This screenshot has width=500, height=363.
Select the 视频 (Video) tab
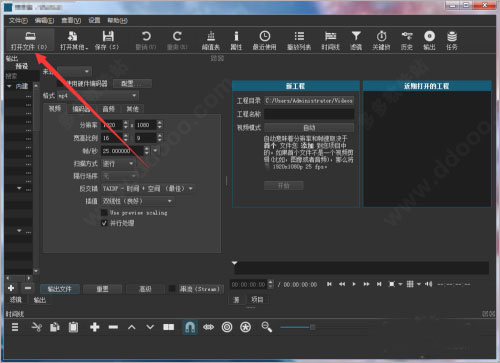click(x=55, y=109)
